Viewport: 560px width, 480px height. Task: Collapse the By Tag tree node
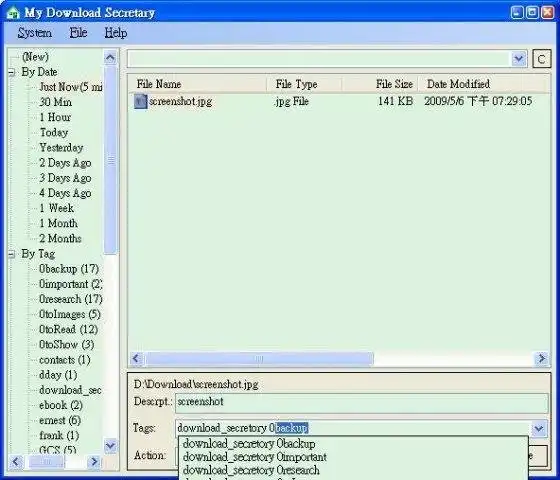pos(11,254)
